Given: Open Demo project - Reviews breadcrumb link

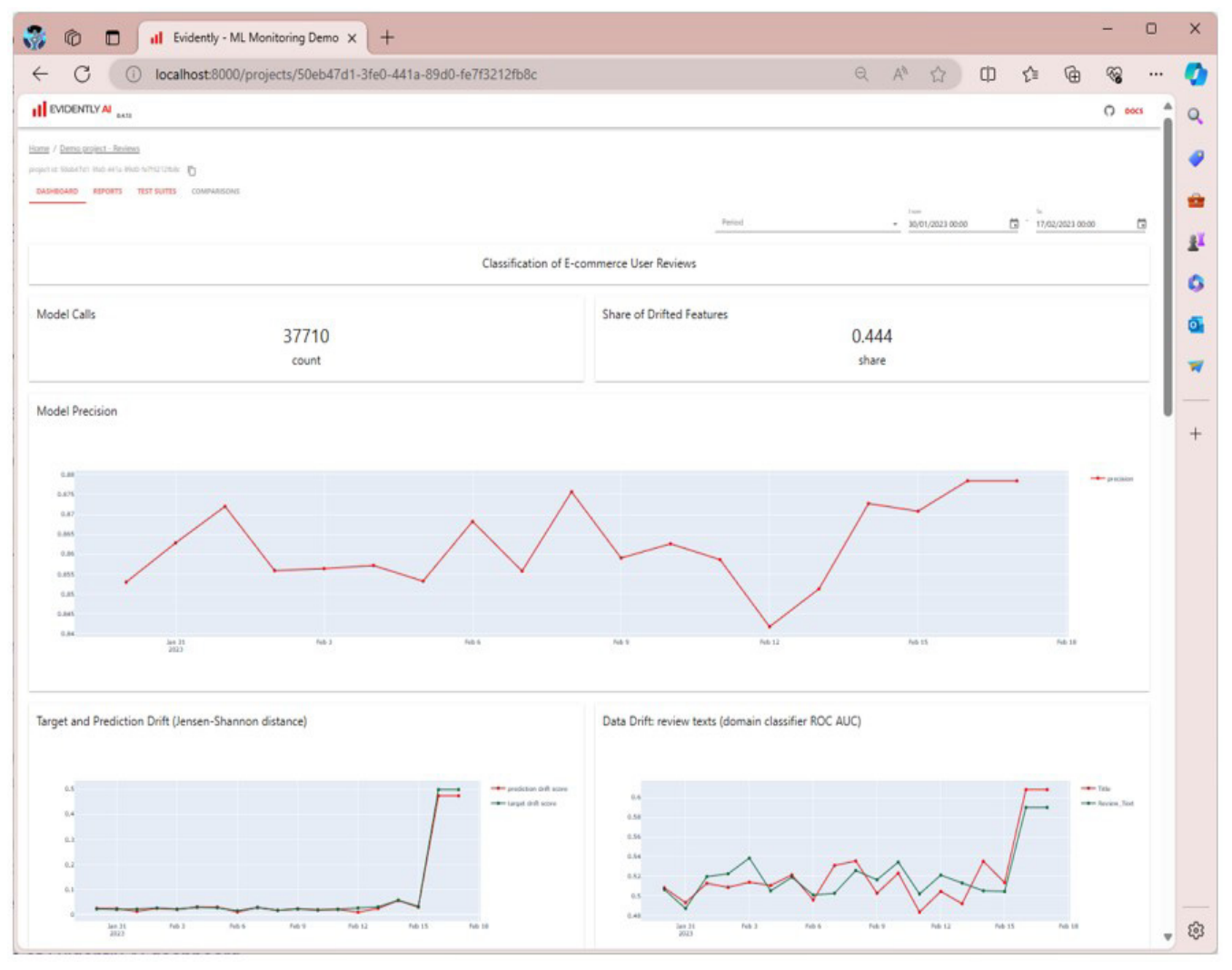Looking at the screenshot, I should [x=100, y=149].
